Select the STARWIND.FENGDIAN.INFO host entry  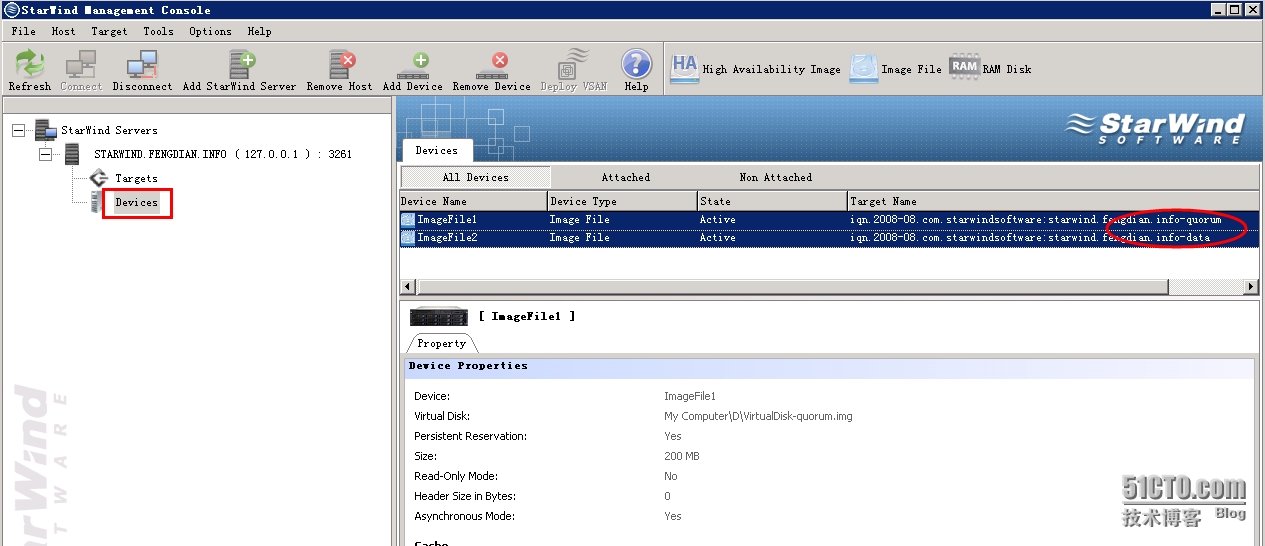223,154
